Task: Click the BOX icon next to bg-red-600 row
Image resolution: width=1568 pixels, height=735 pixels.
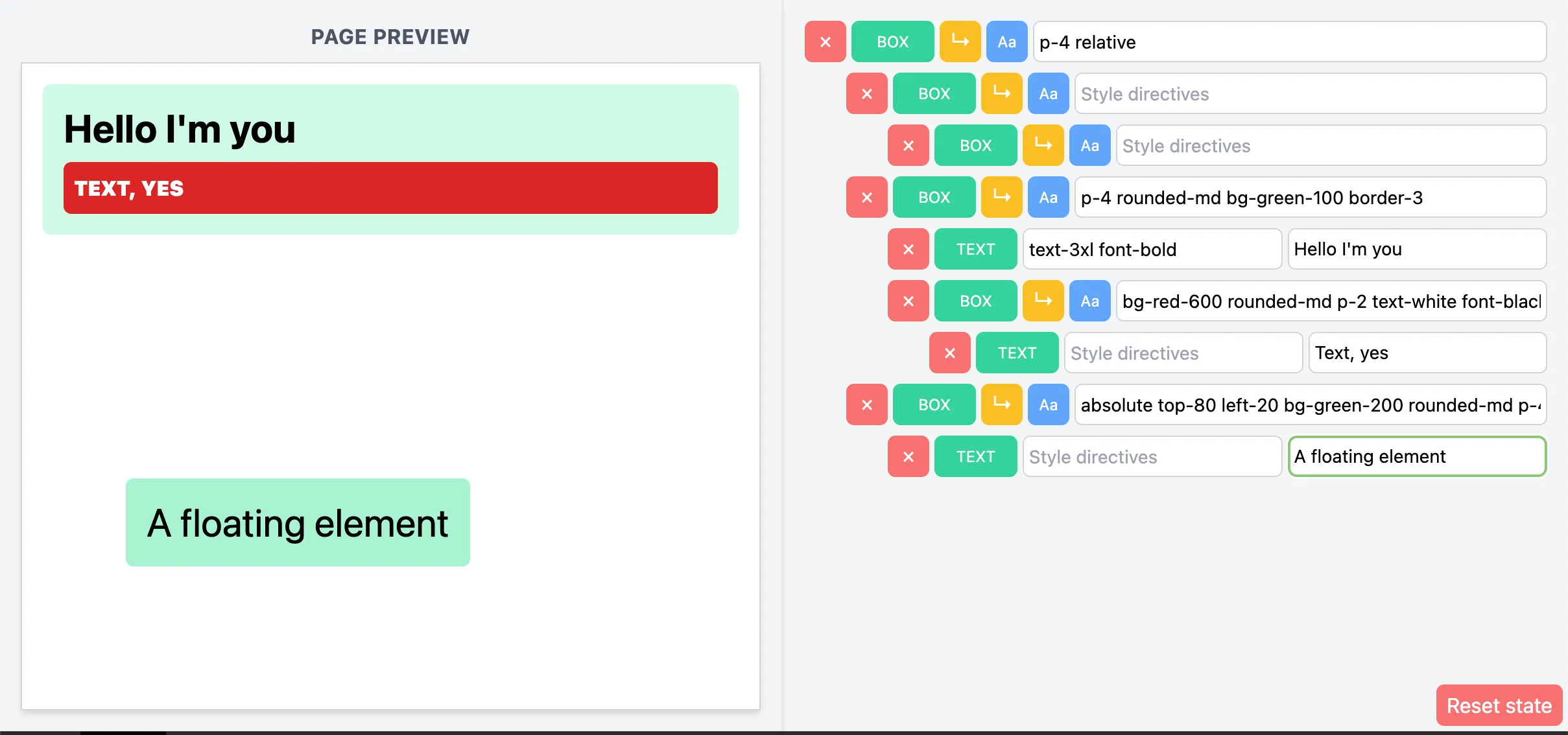Action: coord(975,300)
